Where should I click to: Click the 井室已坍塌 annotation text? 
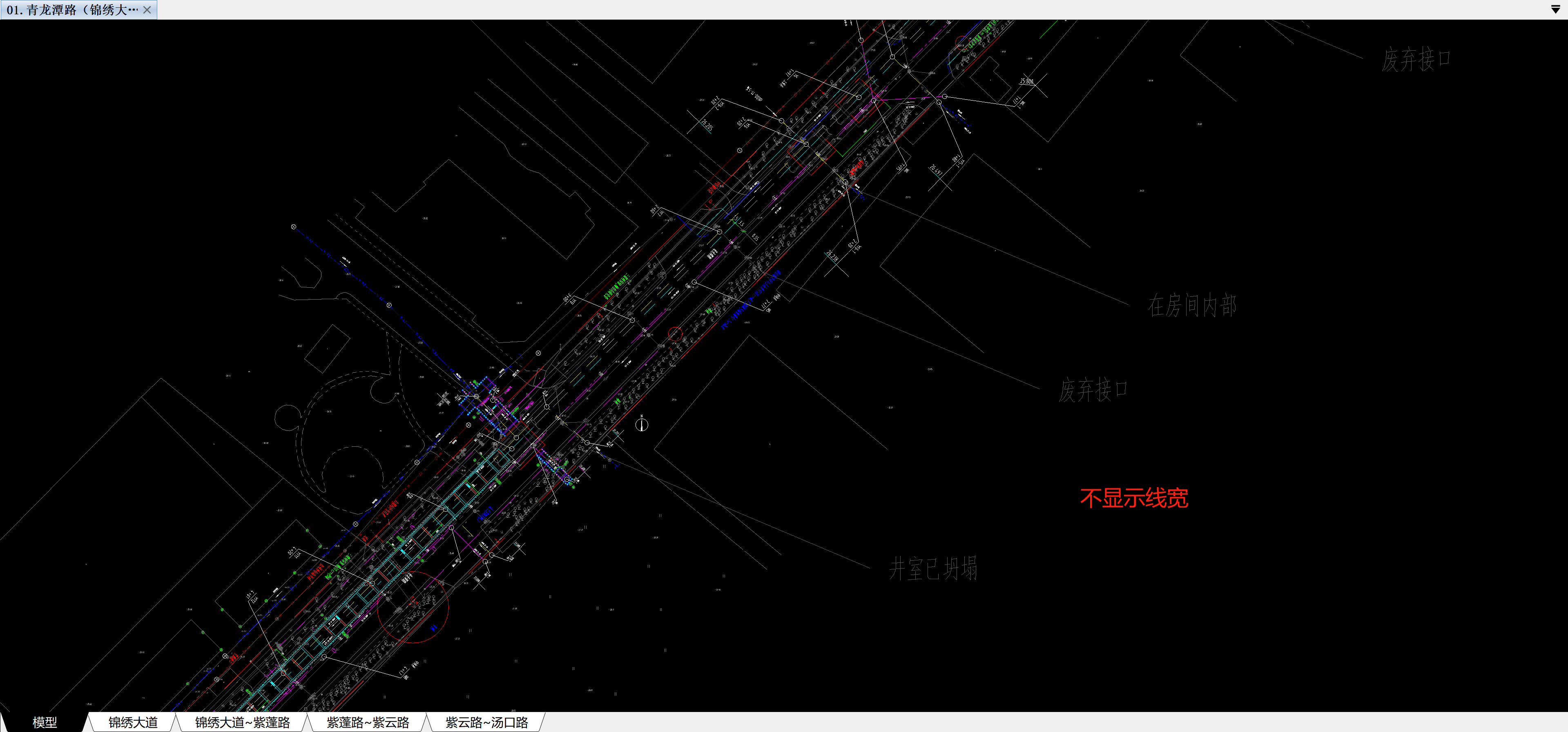[933, 568]
